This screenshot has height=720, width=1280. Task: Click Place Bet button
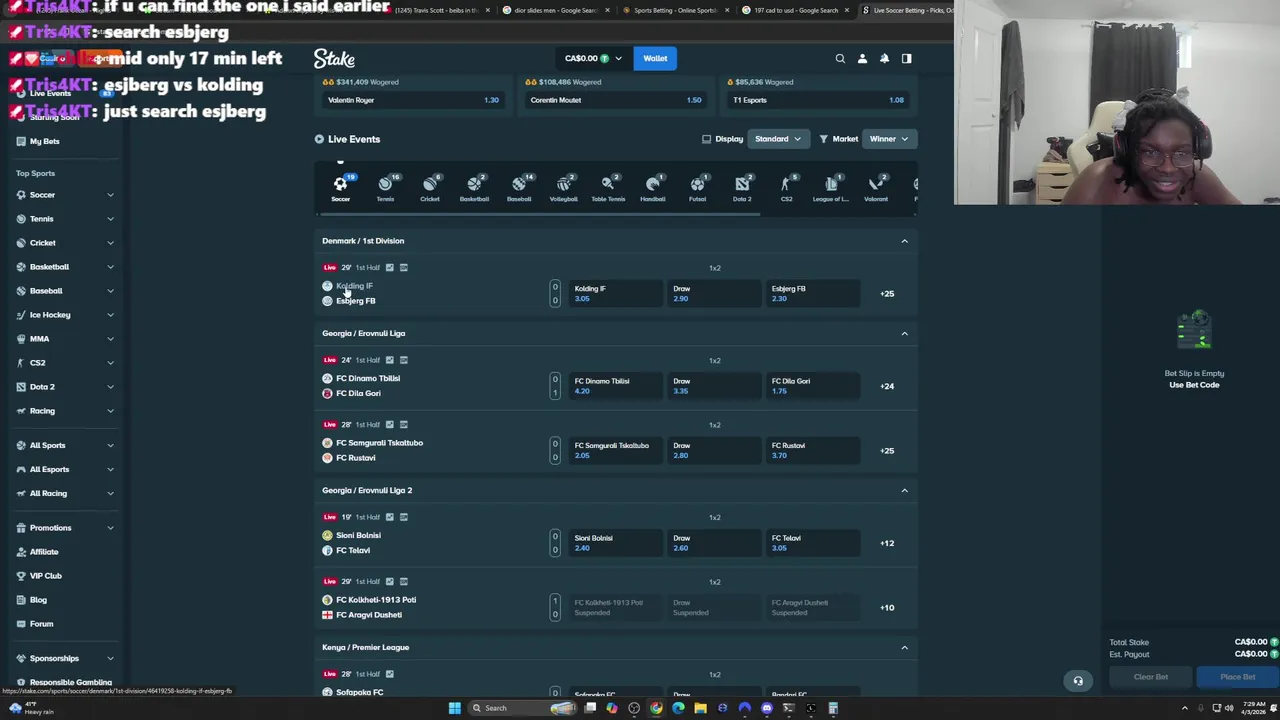tap(1237, 677)
